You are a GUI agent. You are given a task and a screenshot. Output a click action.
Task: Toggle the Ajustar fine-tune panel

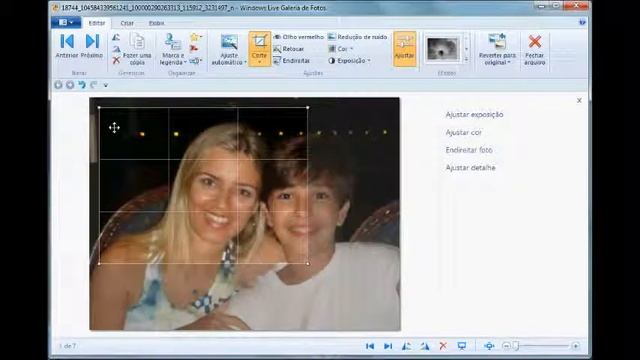[404, 49]
